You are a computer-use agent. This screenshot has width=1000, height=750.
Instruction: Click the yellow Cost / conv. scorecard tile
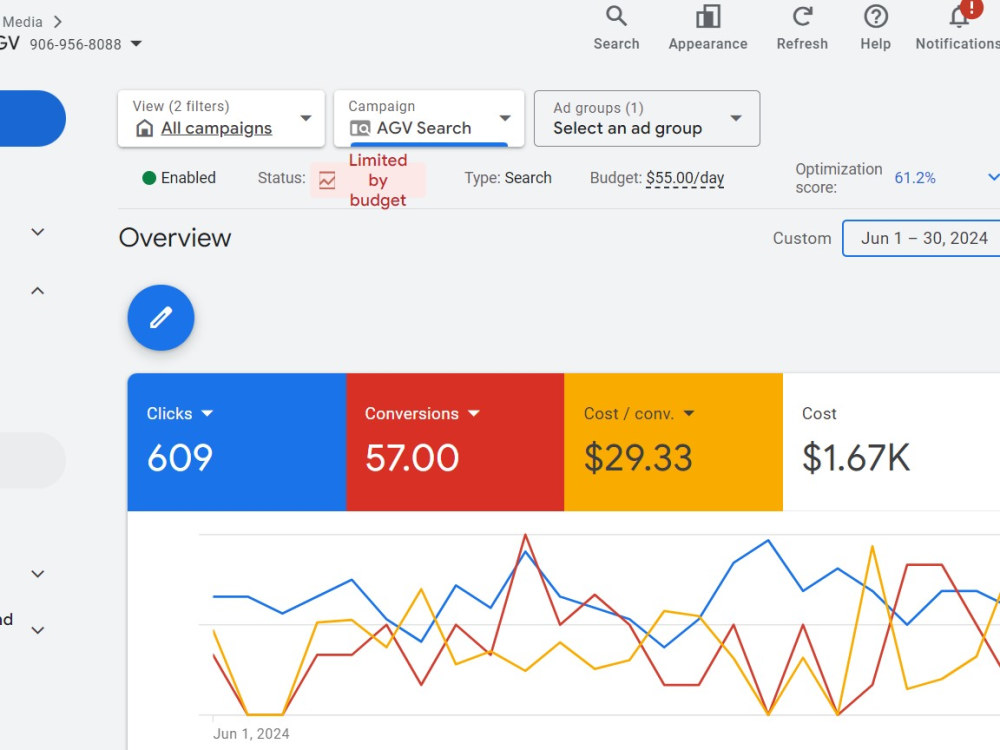click(673, 442)
